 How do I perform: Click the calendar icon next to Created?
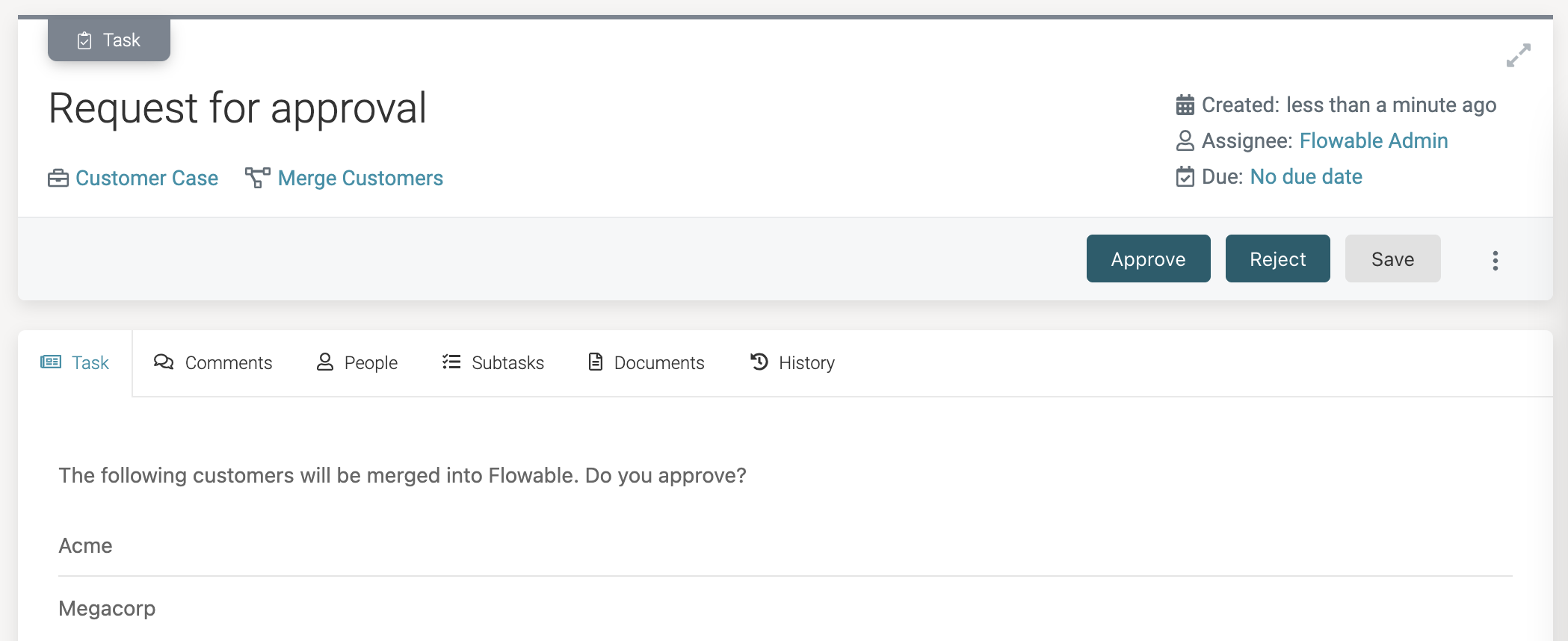pos(1185,105)
